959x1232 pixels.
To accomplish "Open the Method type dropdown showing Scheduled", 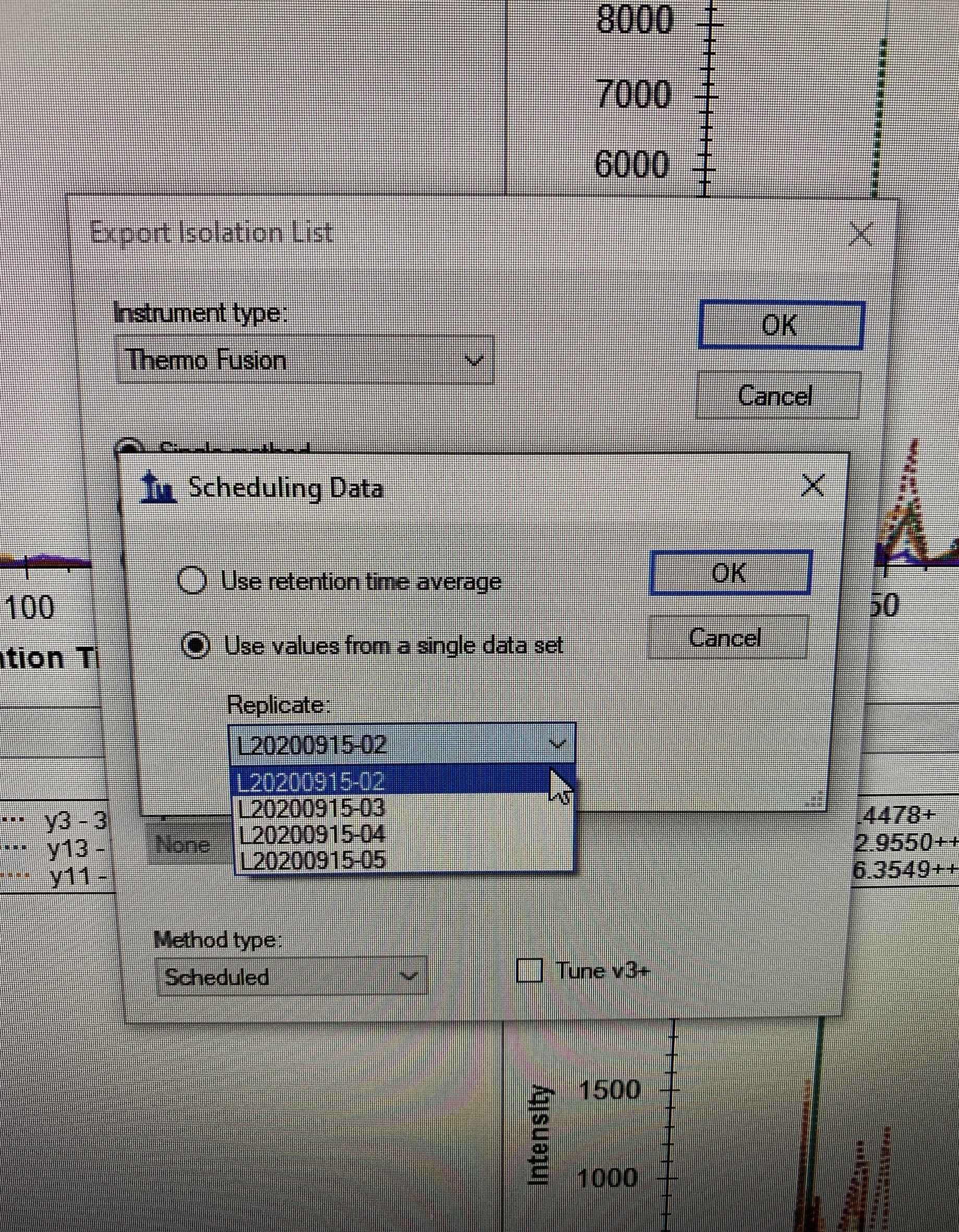I will [291, 976].
